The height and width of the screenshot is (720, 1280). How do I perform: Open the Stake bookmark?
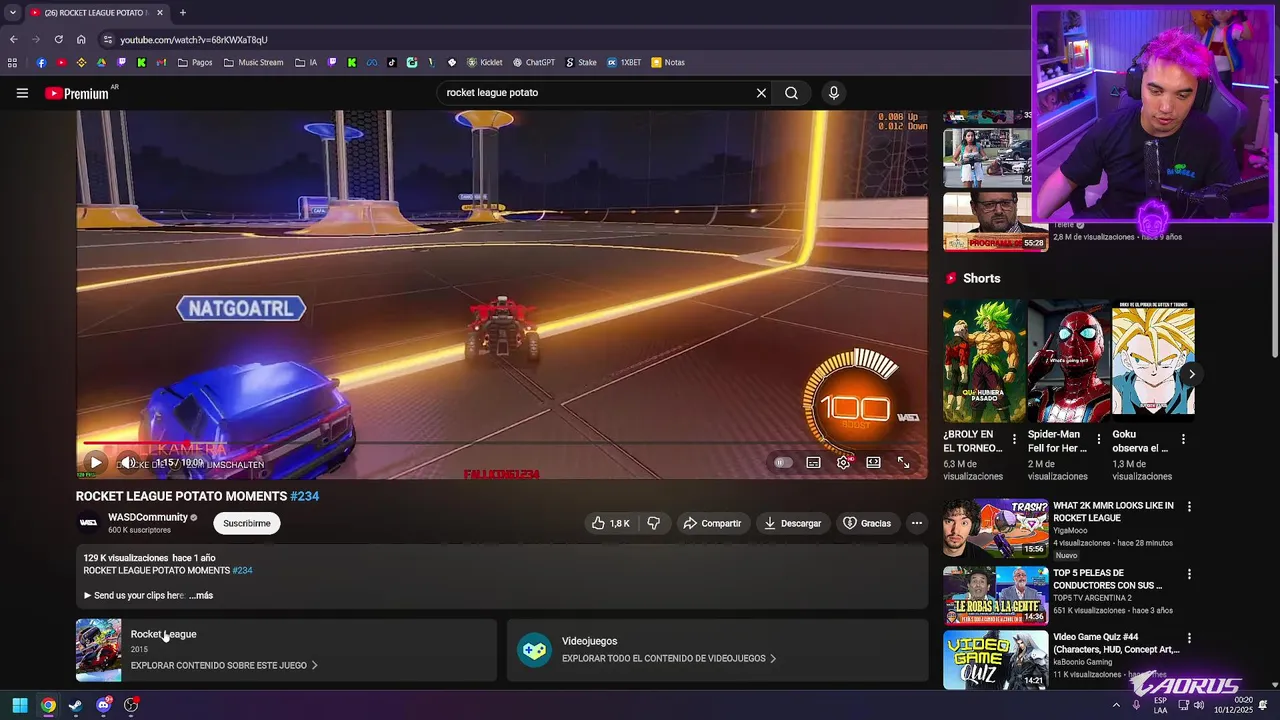[x=581, y=62]
